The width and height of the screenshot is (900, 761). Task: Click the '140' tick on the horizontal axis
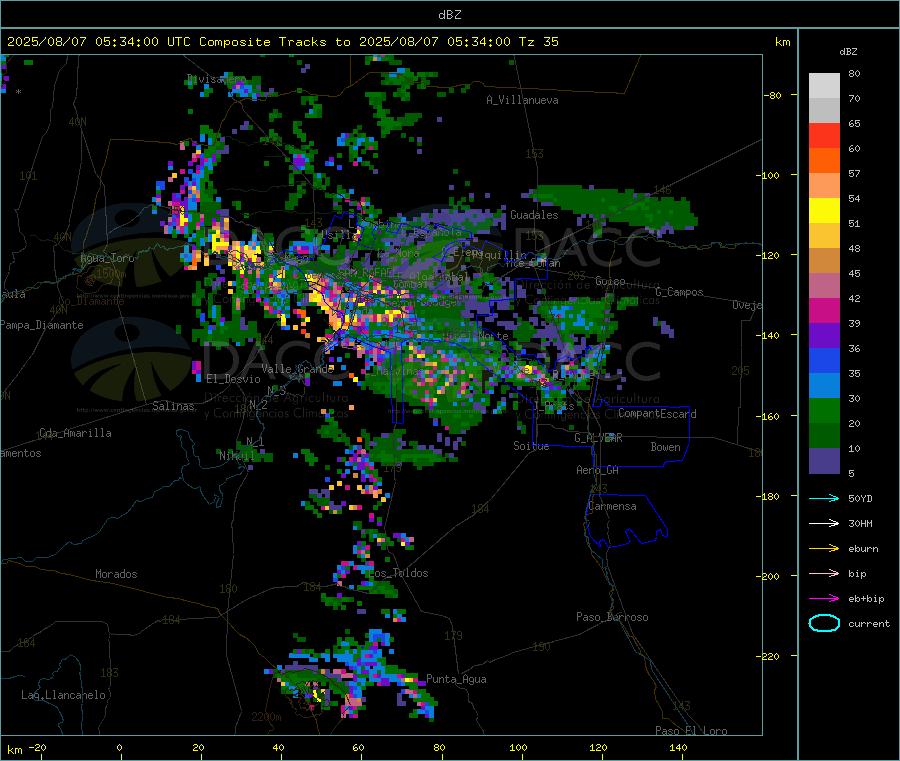pyautogui.click(x=678, y=747)
